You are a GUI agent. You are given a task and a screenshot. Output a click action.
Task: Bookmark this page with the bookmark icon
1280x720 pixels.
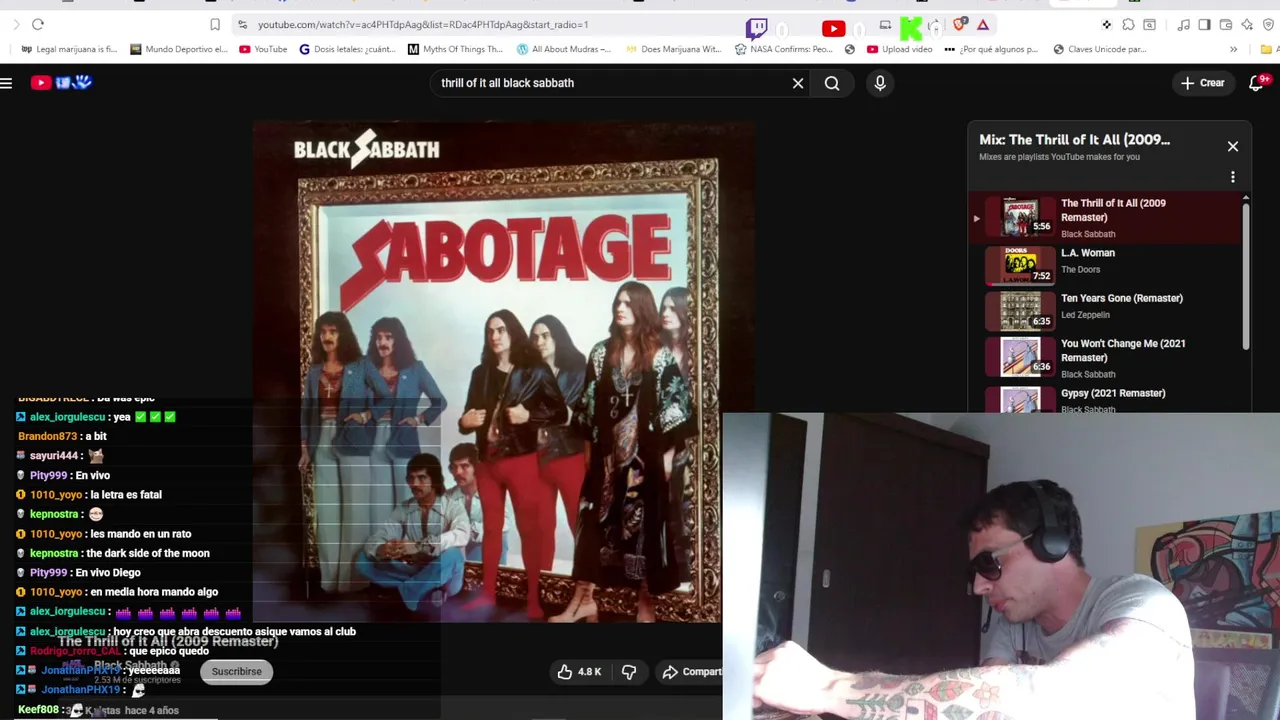click(215, 24)
